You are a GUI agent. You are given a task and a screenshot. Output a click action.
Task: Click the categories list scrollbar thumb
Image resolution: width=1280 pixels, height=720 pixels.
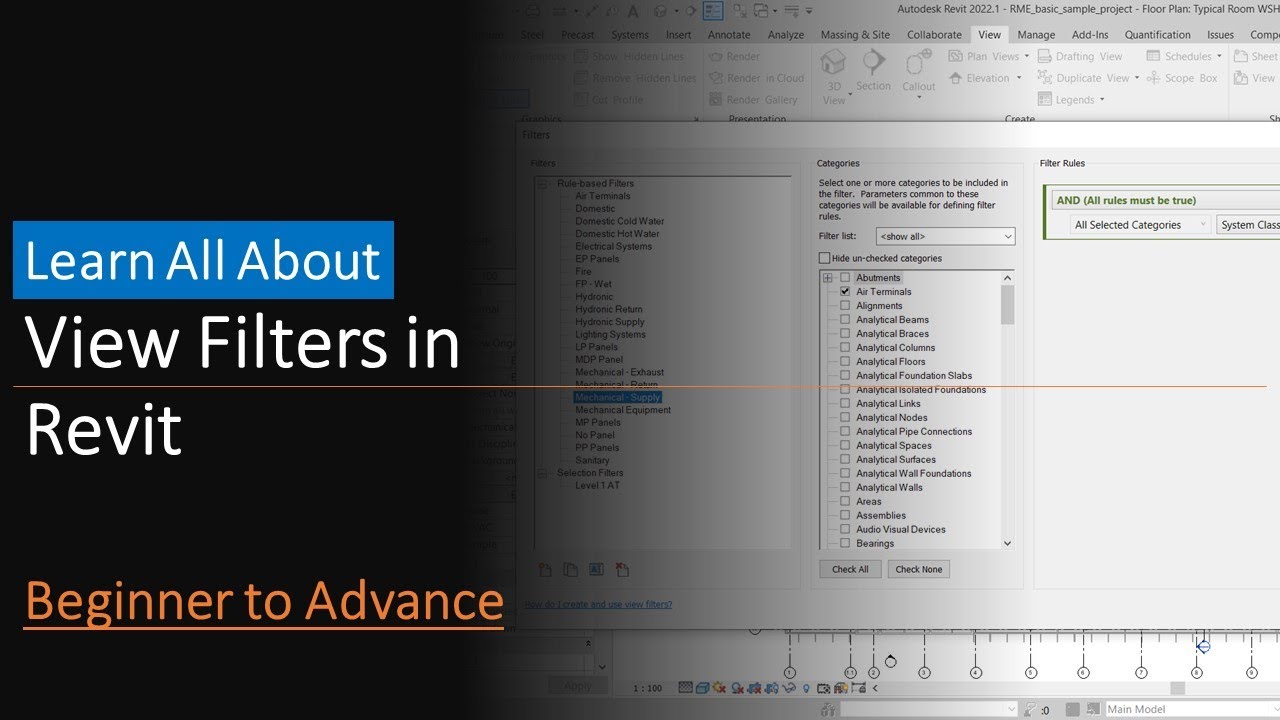[x=1007, y=305]
